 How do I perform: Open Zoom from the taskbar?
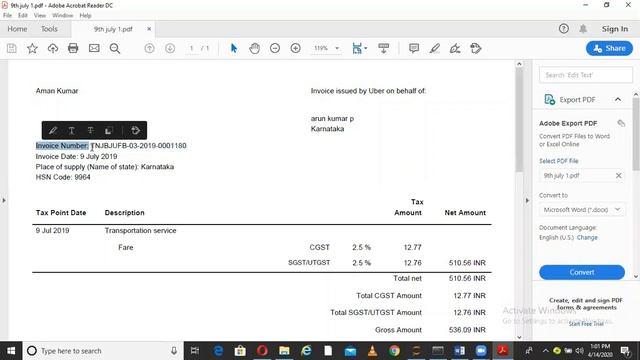point(481,351)
